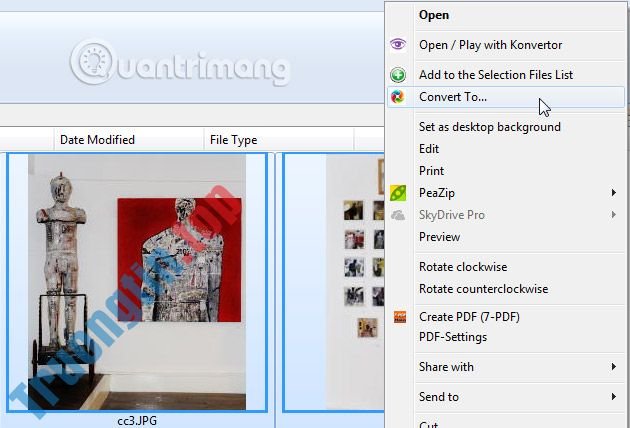Viewport: 630px width, 428px height.
Task: Choose Print from the context menu
Action: coord(431,171)
